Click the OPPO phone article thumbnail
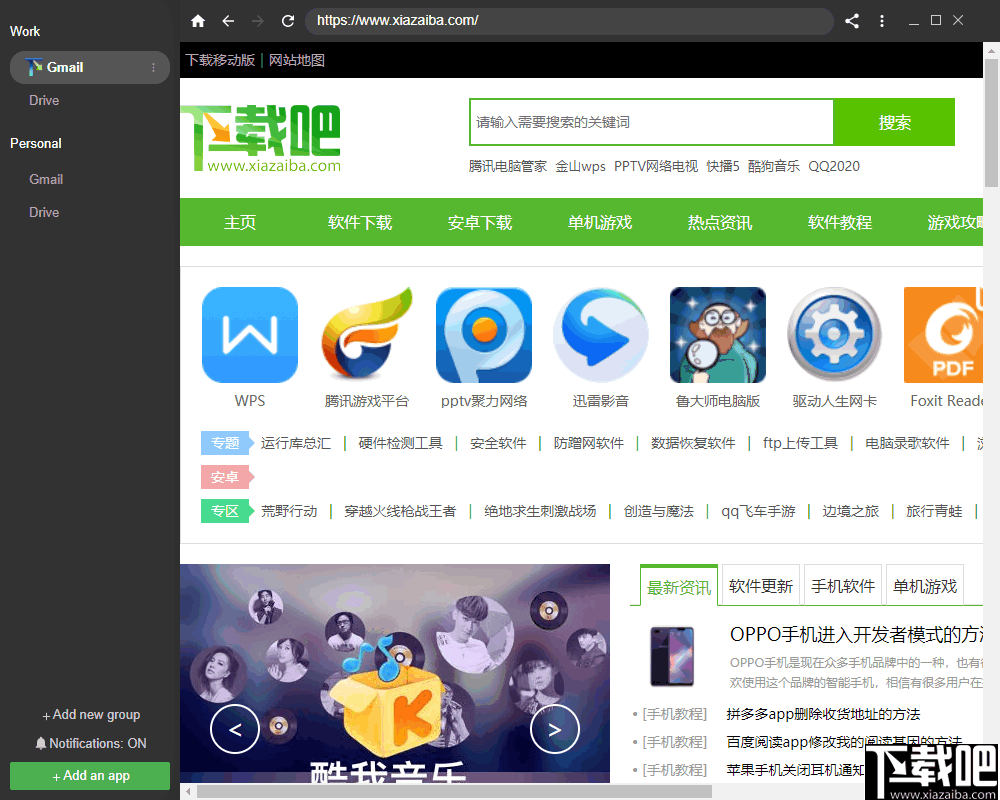This screenshot has width=1000, height=800. coord(672,656)
